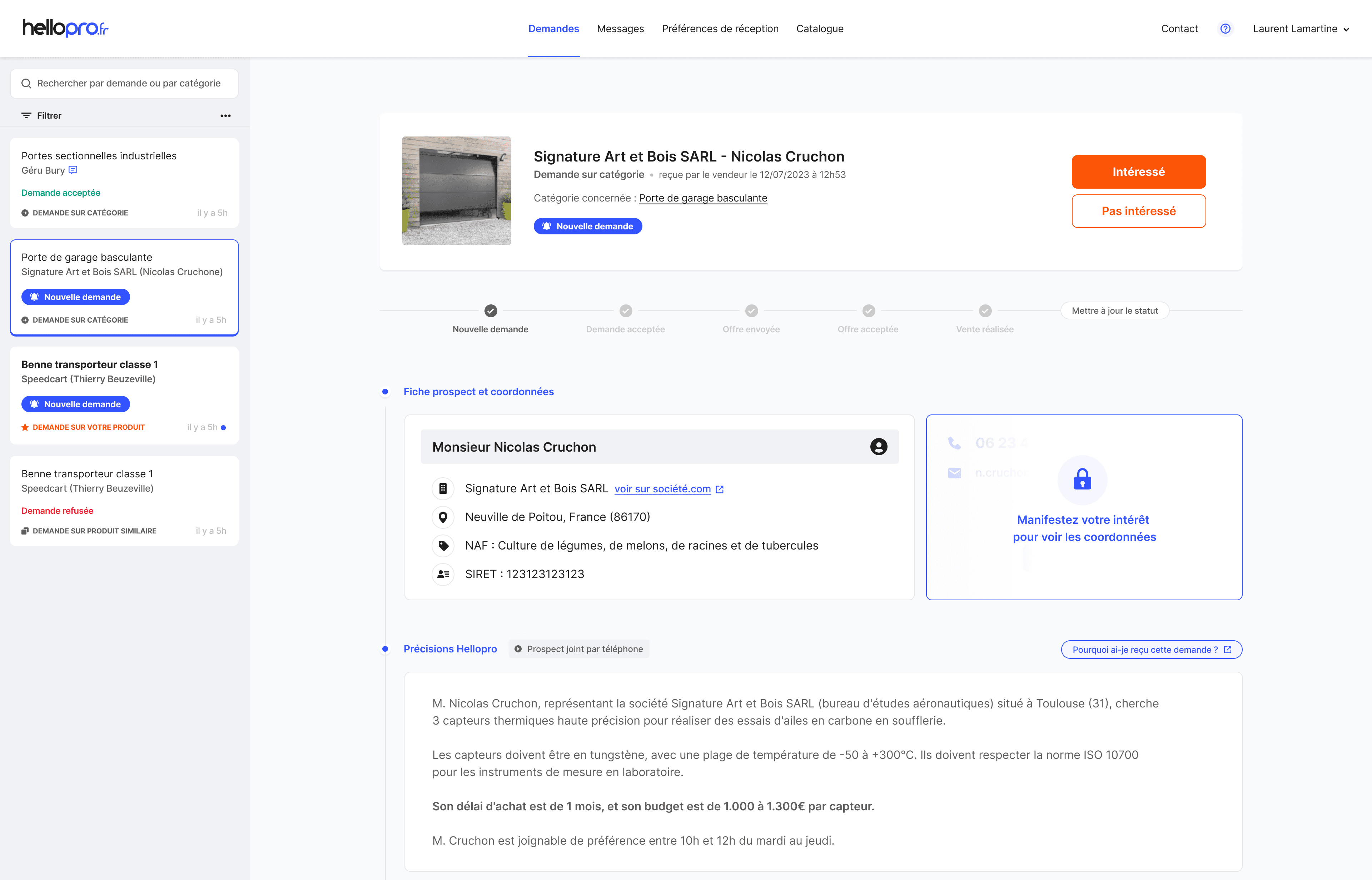Click the 'NAF : Culture de légumes' line

tap(641, 546)
